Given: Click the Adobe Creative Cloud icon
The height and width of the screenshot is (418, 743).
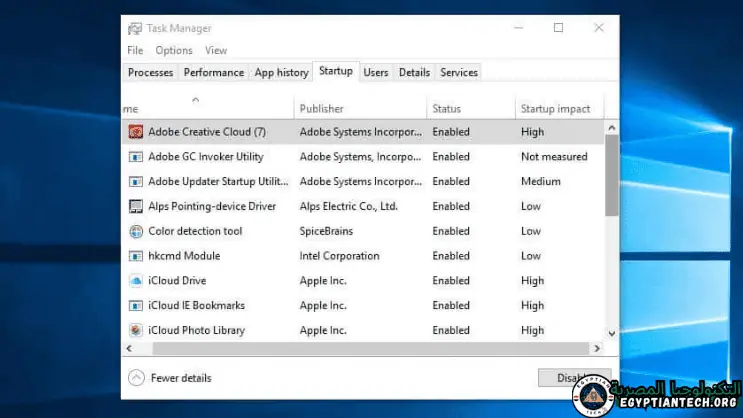Looking at the screenshot, I should [x=136, y=131].
